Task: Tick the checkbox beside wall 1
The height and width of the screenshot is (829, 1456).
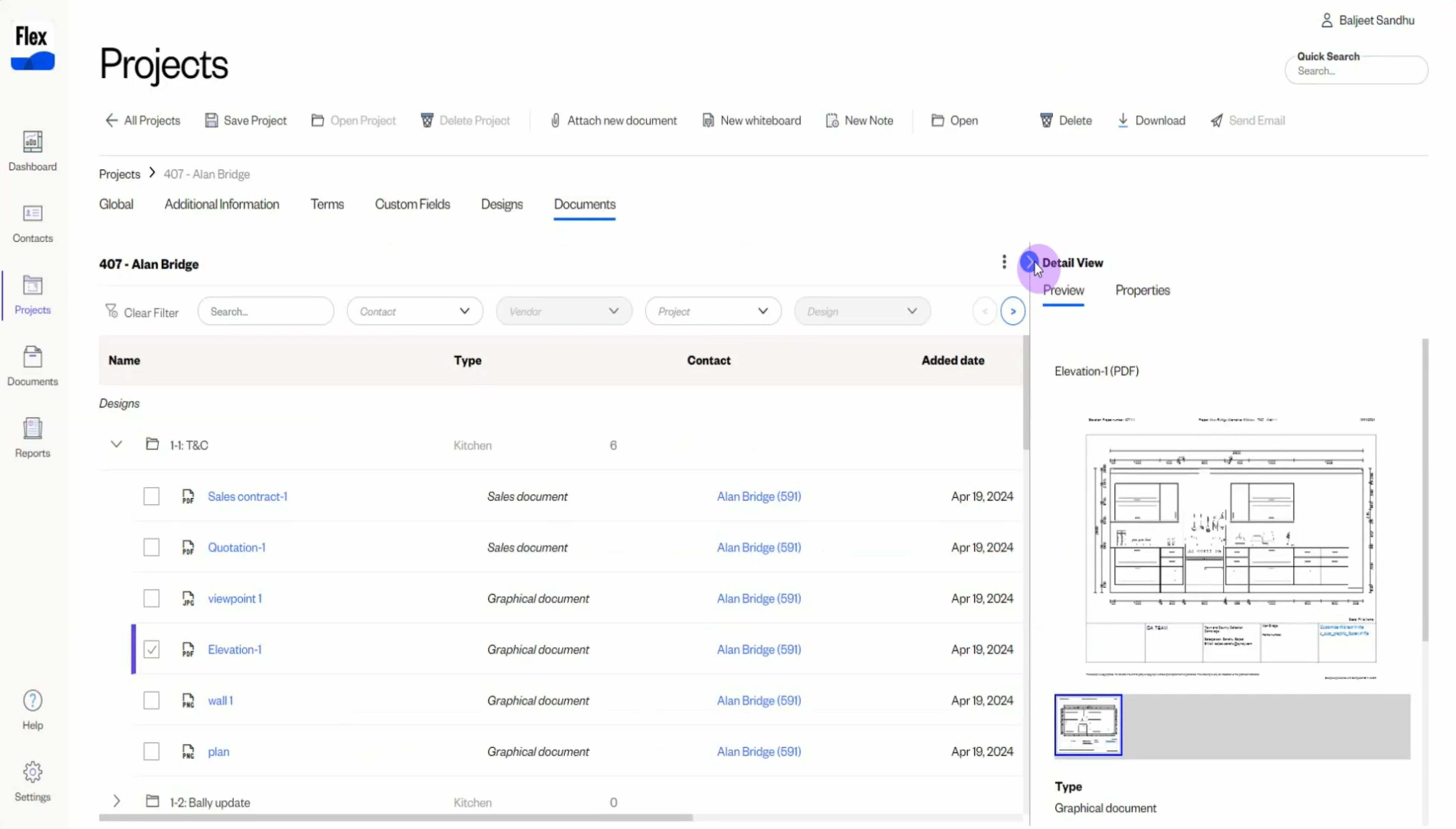Action: click(151, 700)
